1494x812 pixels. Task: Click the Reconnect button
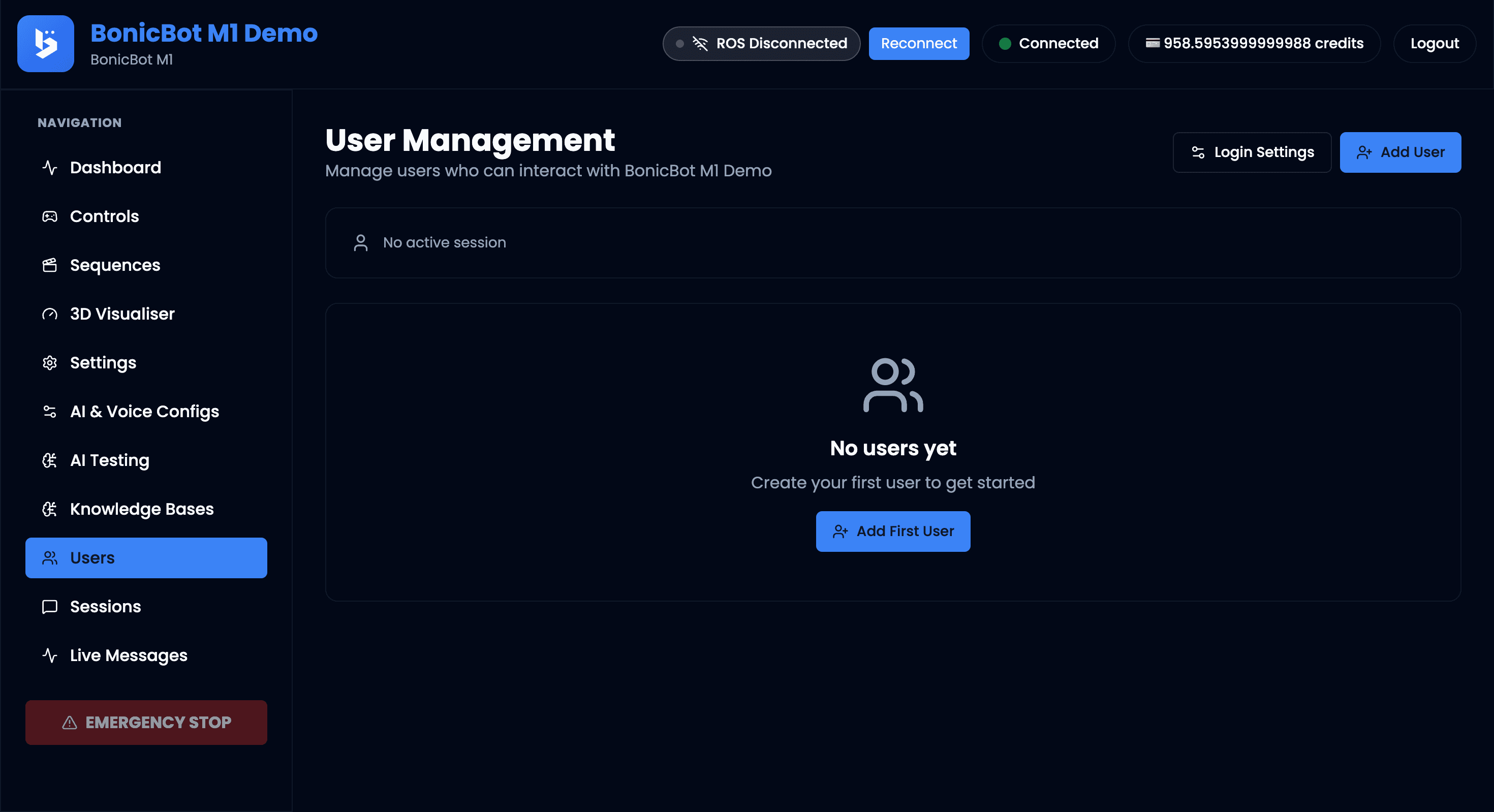click(x=919, y=44)
